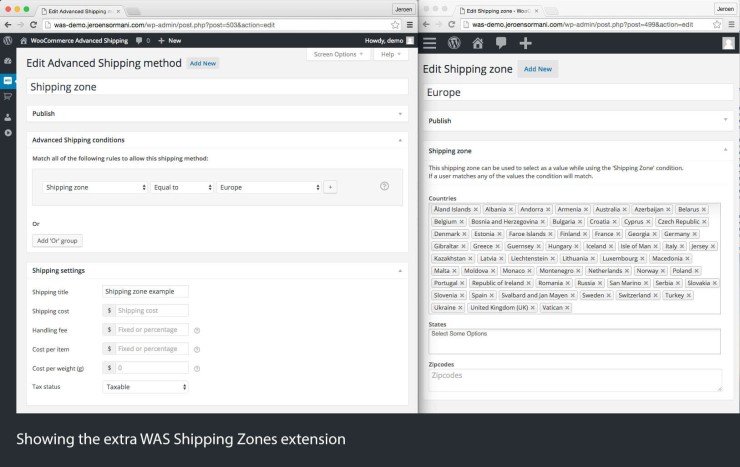Screen dimensions: 740x467
Task: Open the Equal to operator dropdown
Action: coord(182,187)
